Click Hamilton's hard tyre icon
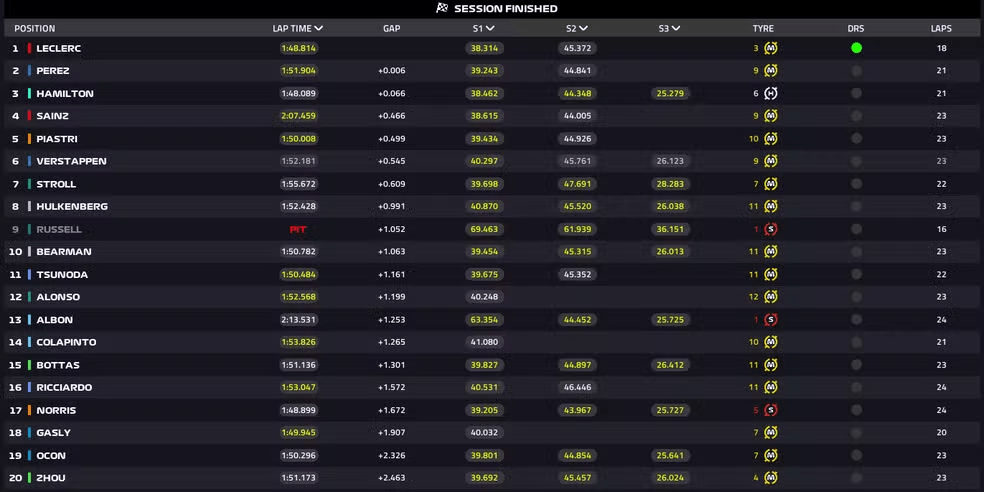 [x=771, y=94]
